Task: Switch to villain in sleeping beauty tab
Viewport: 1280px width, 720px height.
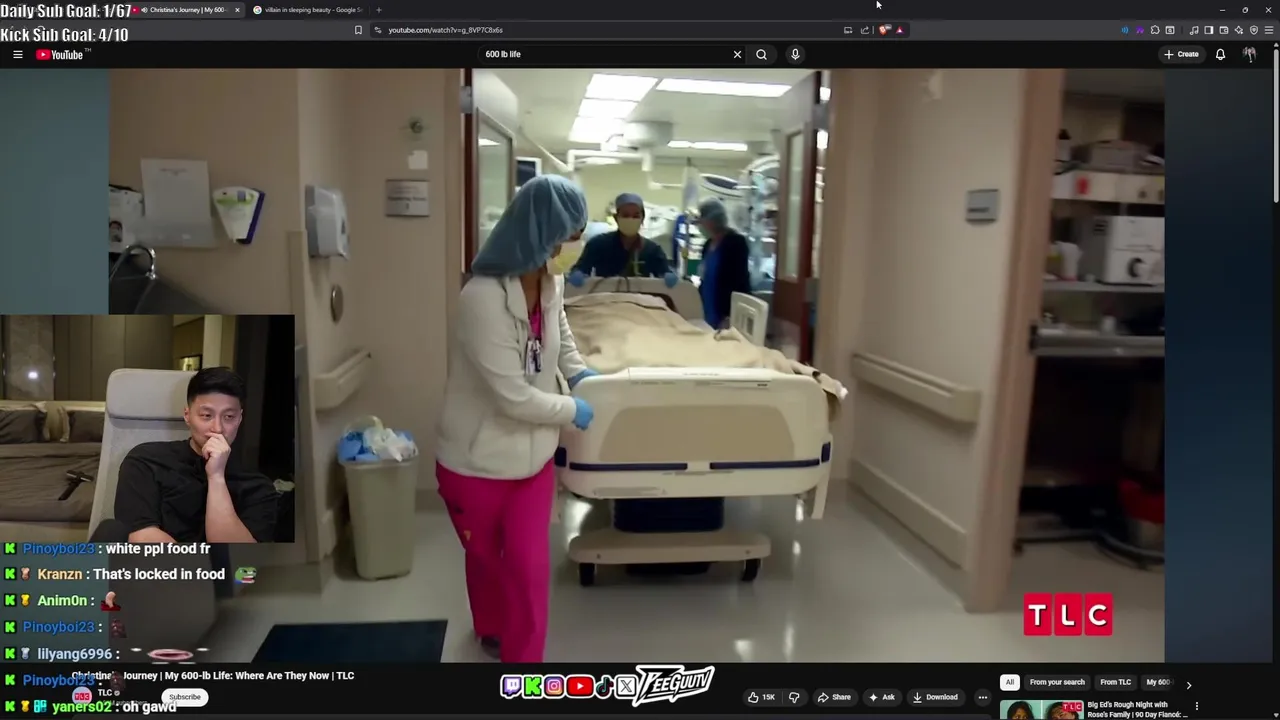Action: [308, 10]
